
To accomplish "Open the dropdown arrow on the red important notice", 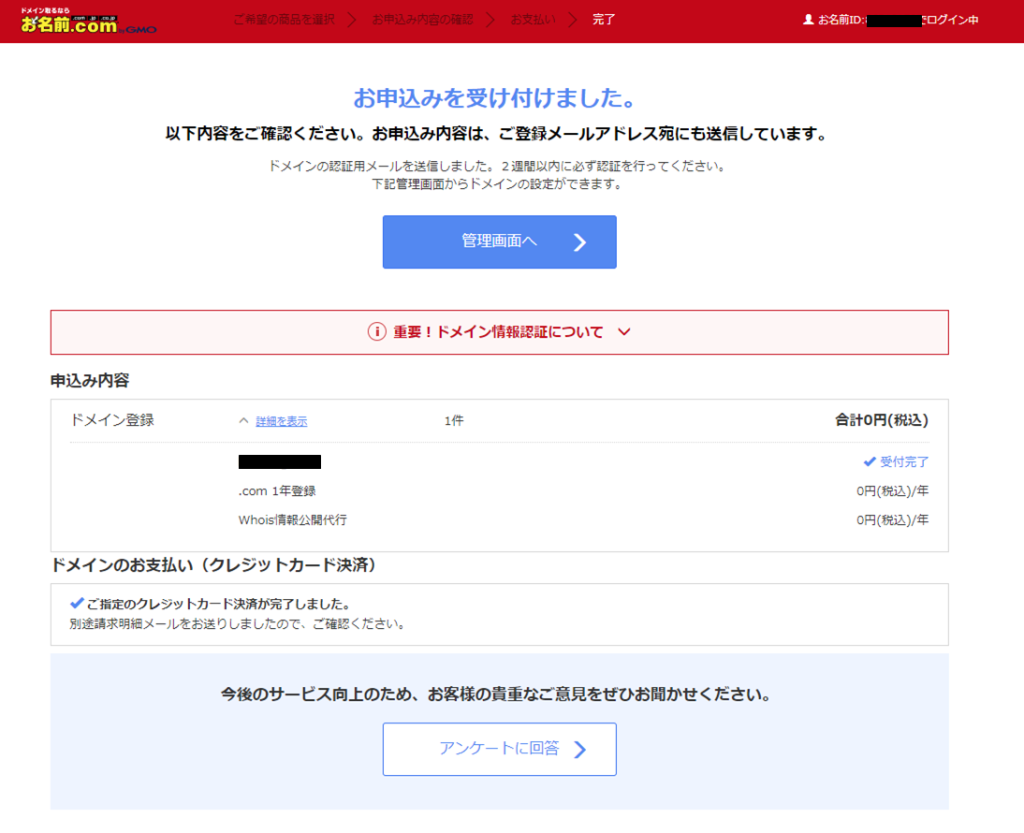I will pyautogui.click(x=625, y=333).
